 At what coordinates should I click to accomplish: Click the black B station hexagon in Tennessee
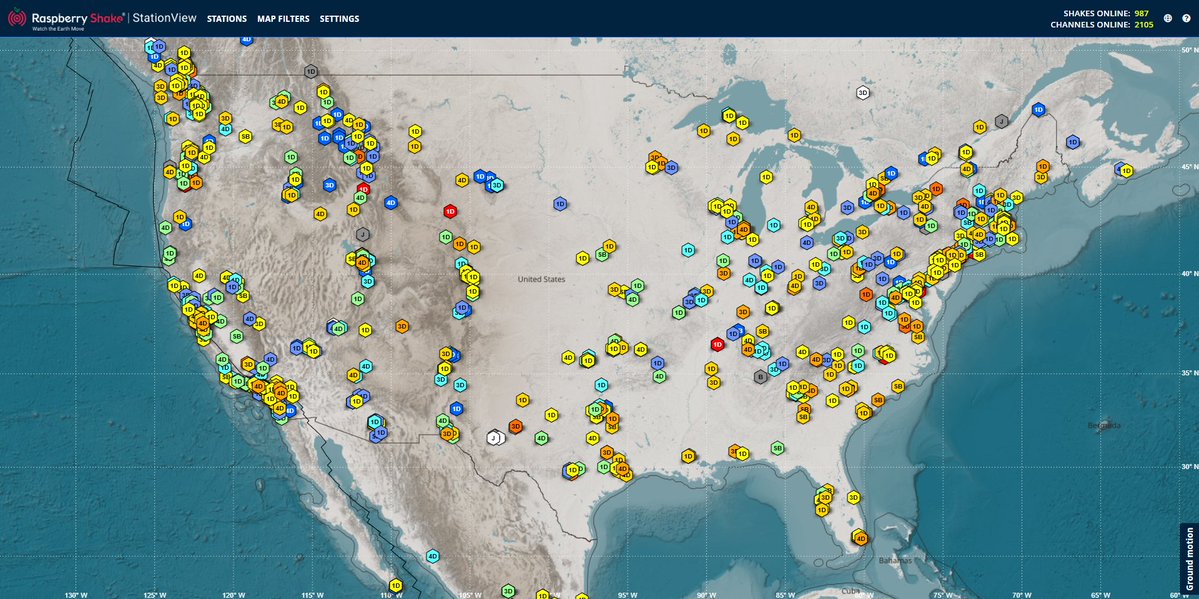coord(761,376)
